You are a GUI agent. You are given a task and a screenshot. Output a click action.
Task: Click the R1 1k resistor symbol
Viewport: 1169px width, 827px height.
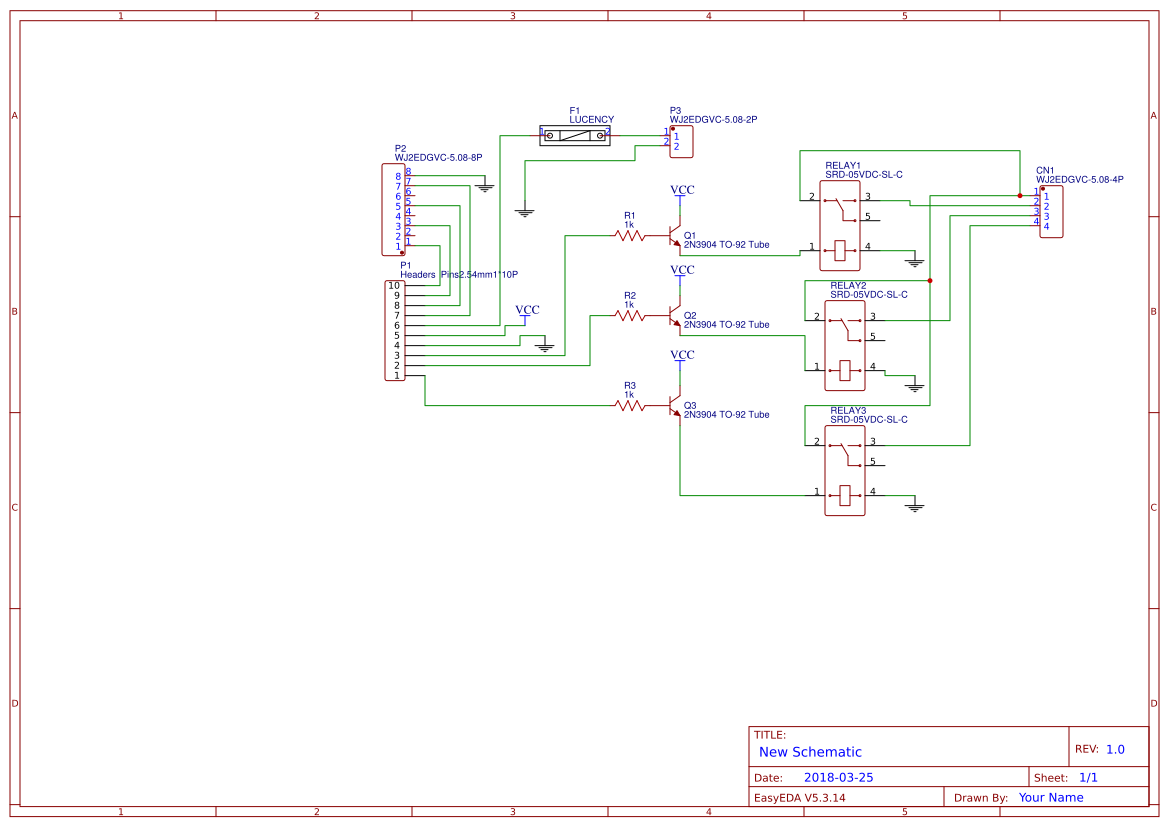point(630,236)
